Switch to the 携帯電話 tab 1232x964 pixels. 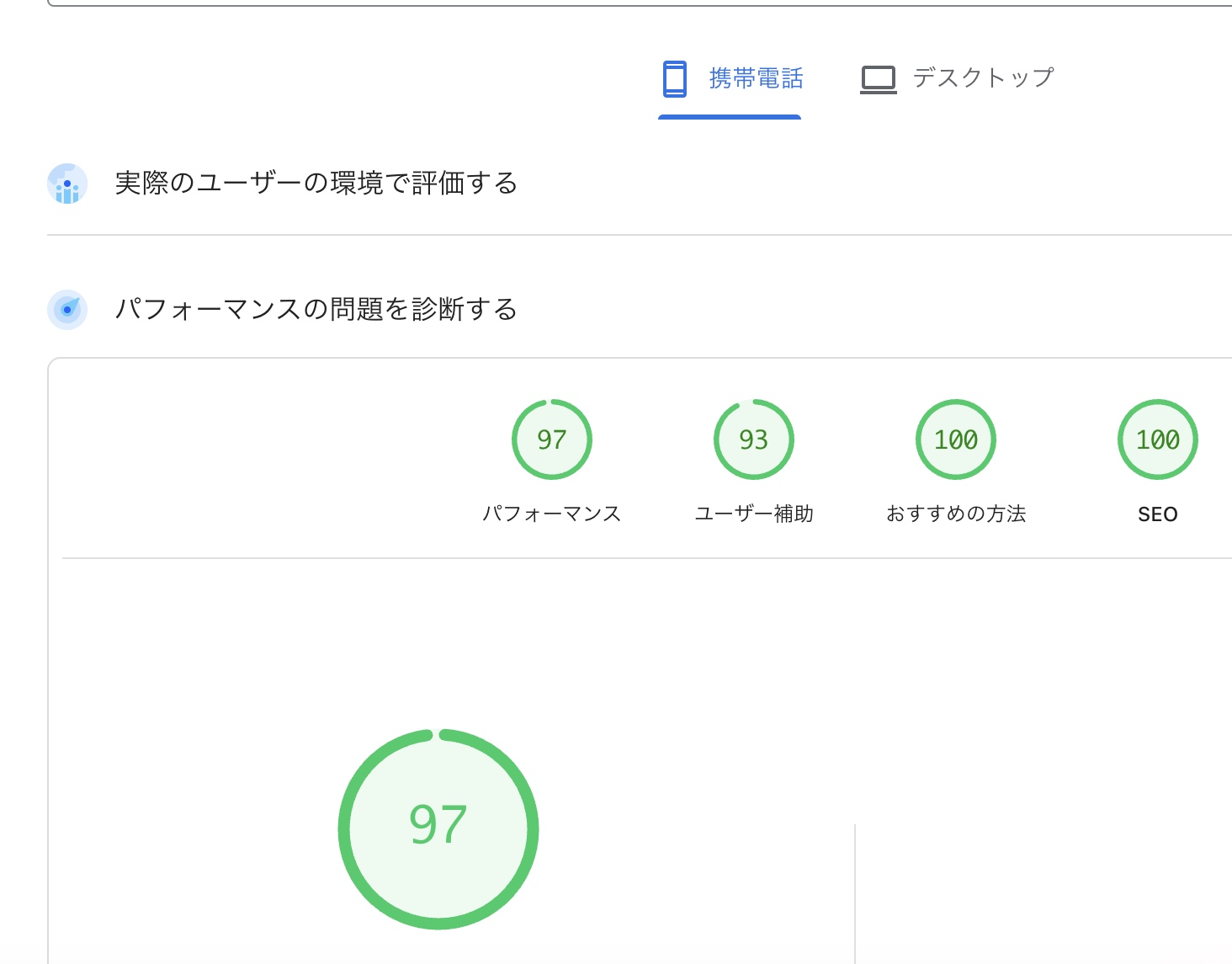point(755,78)
